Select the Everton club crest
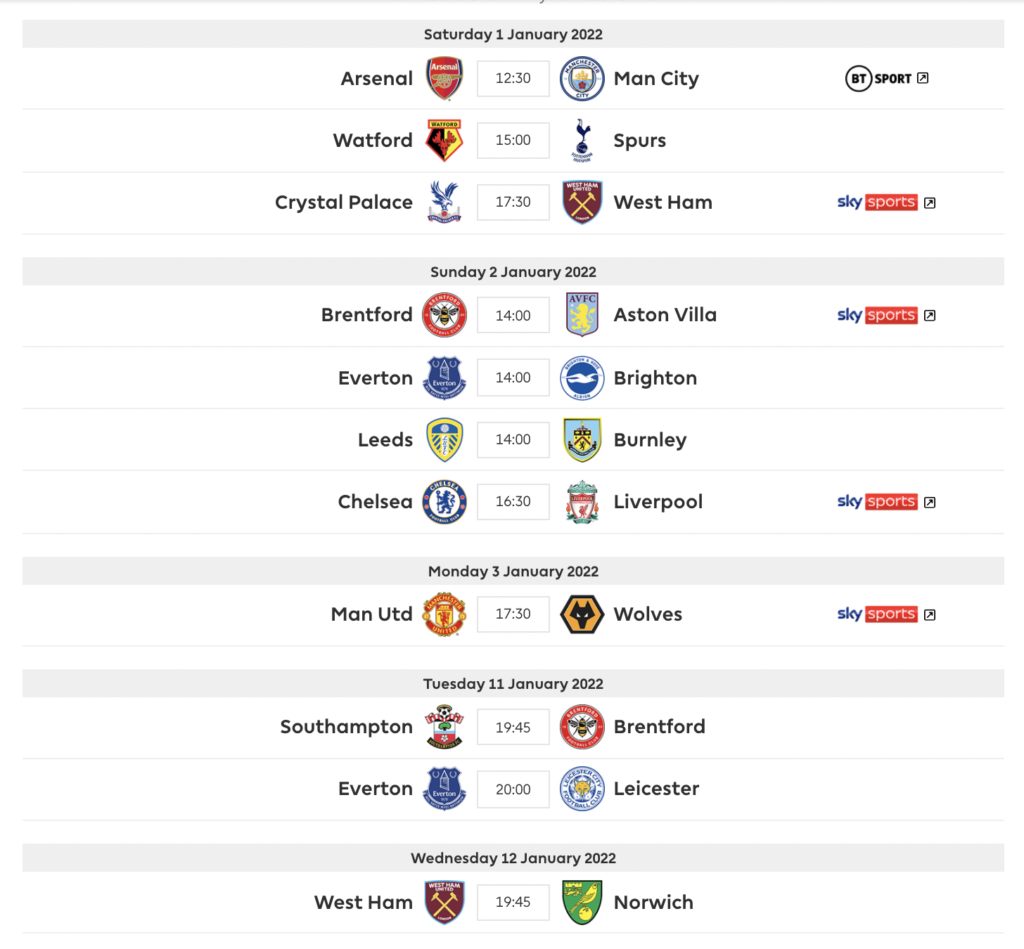The image size is (1024, 949). (444, 377)
